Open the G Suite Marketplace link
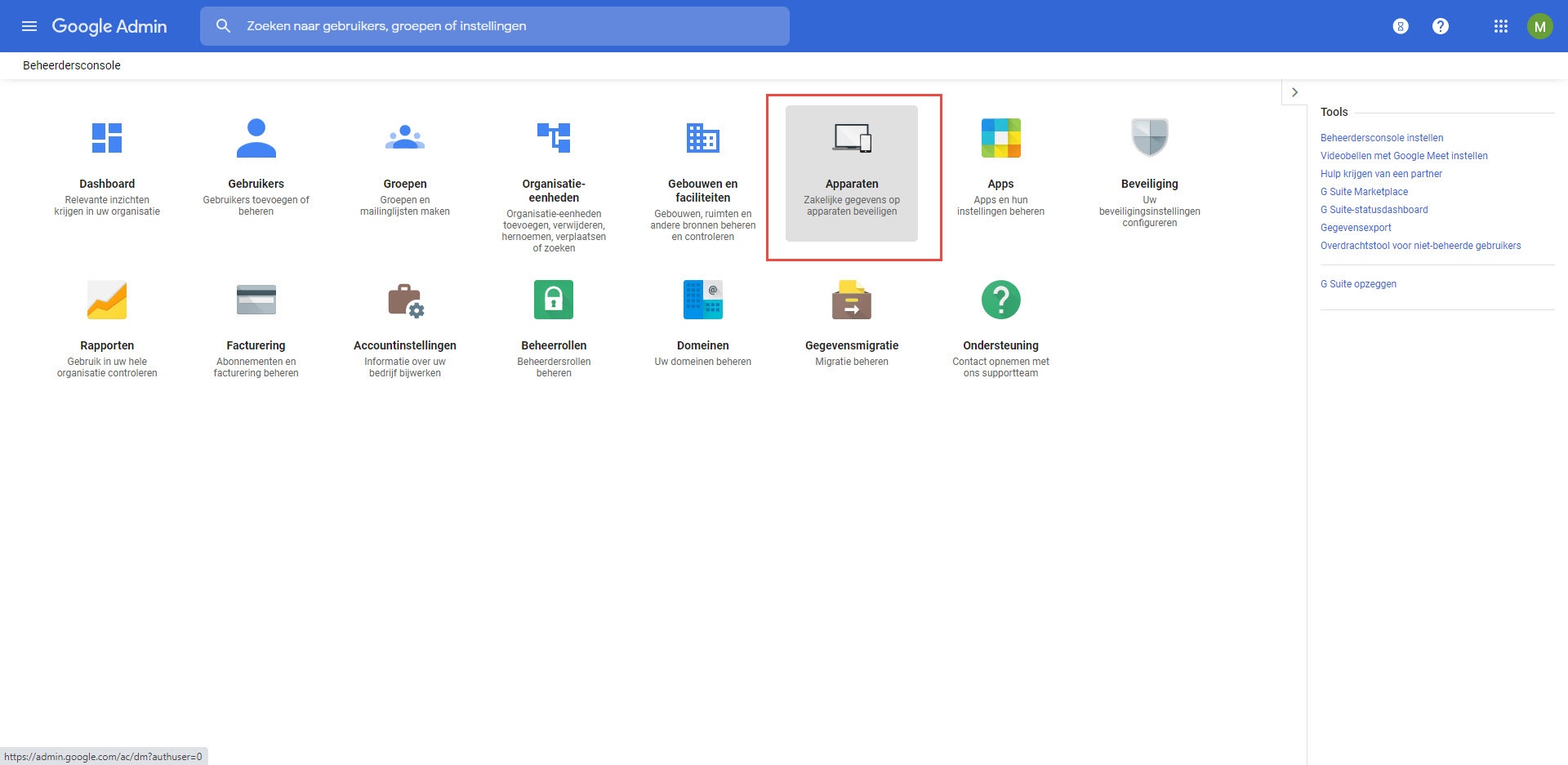This screenshot has width=1568, height=765. tap(1364, 192)
